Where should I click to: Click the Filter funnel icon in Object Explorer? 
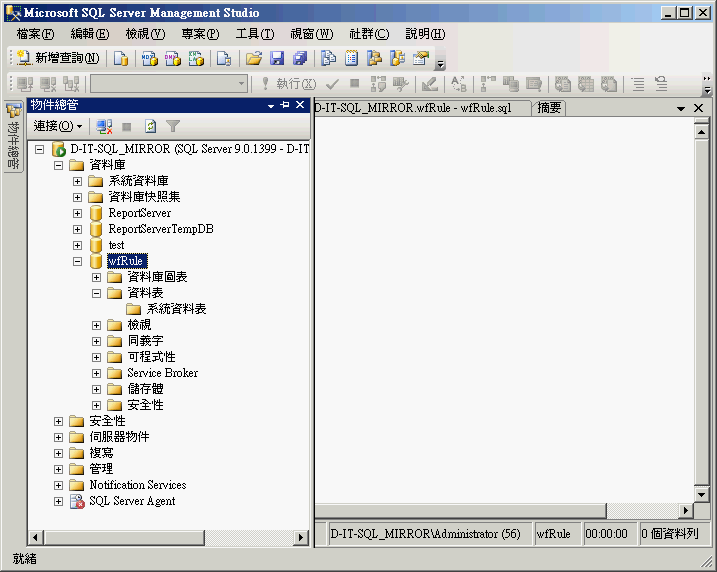pyautogui.click(x=173, y=126)
